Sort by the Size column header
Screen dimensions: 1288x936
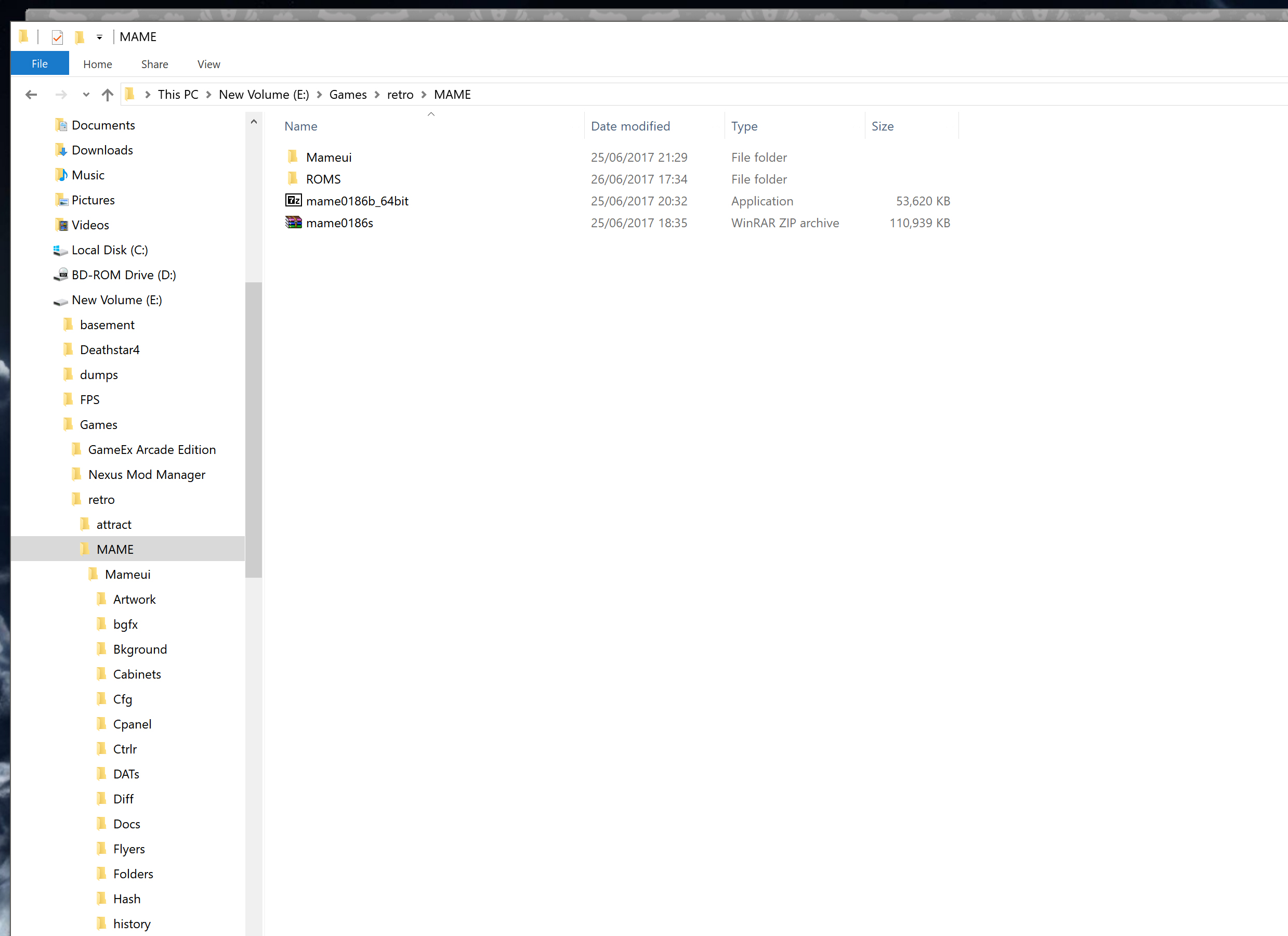click(883, 126)
